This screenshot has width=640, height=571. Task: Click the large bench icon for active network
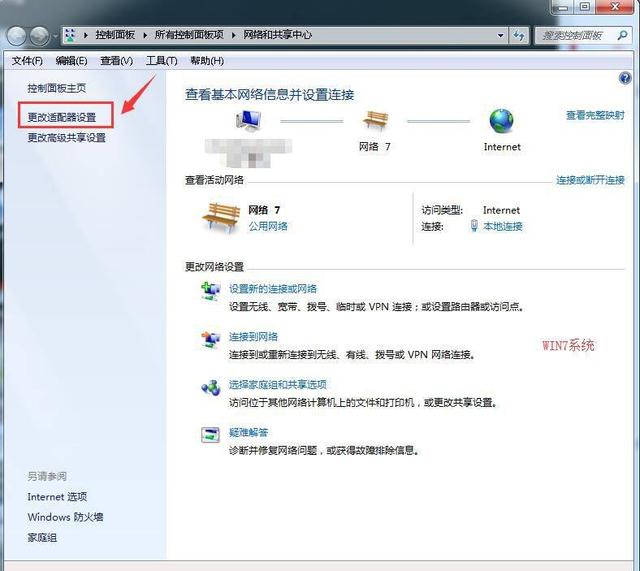pos(221,217)
